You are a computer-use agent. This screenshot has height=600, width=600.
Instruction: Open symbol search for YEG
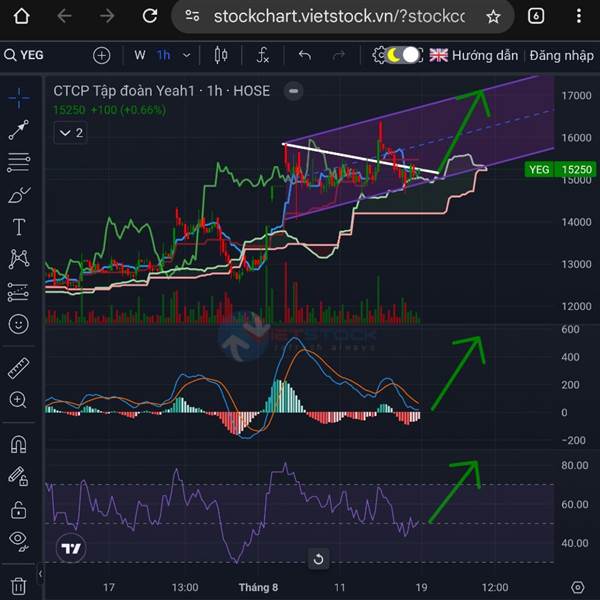[24, 55]
